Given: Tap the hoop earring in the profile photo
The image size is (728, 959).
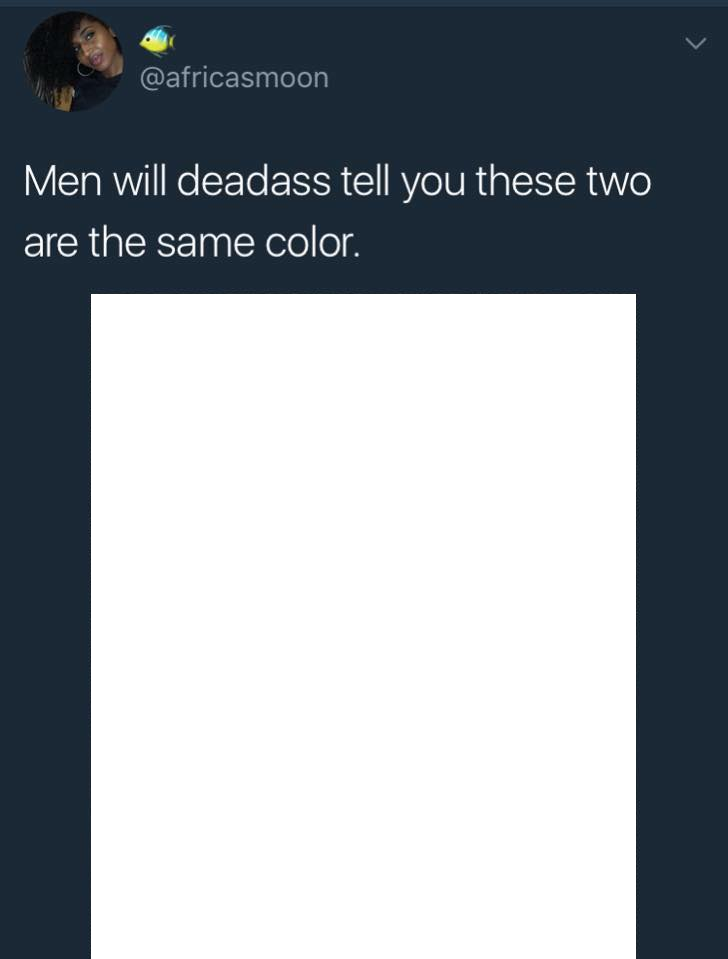Looking at the screenshot, I should (x=86, y=67).
